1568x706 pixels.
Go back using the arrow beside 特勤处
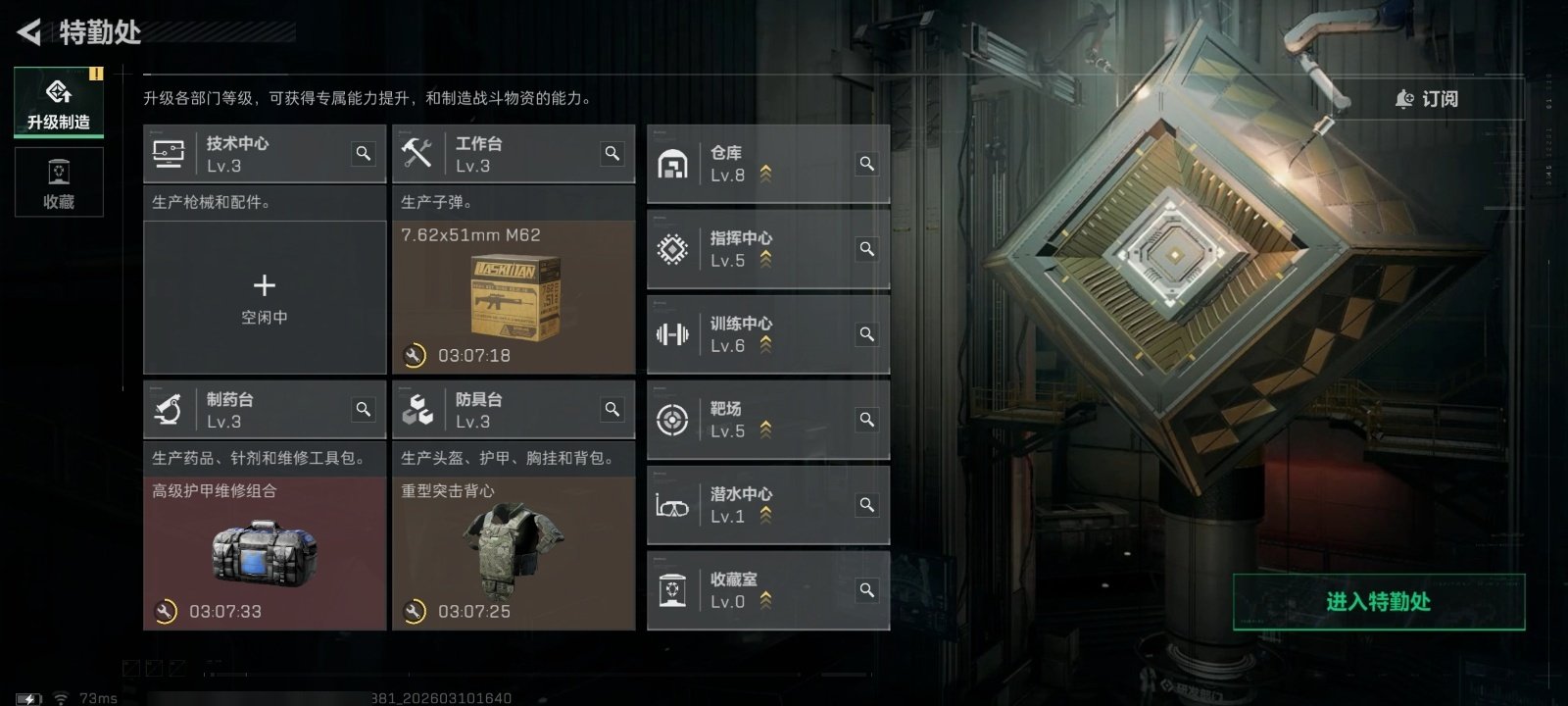point(28,32)
